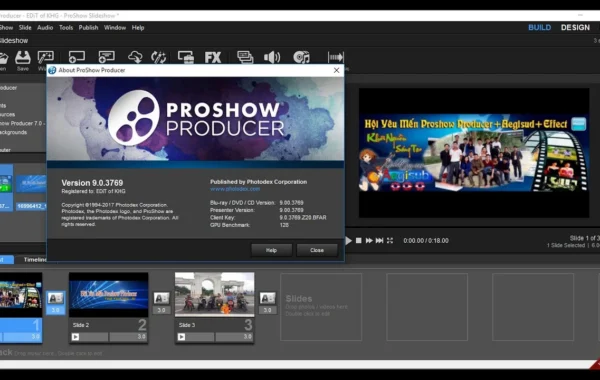Select the backgrounds folder in folder tree
This screenshot has height=380, width=600.
point(13,132)
